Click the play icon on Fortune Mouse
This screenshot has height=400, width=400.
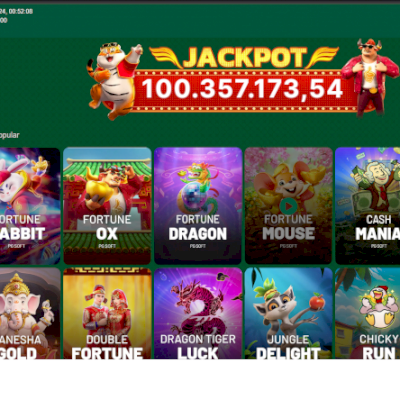point(288,207)
